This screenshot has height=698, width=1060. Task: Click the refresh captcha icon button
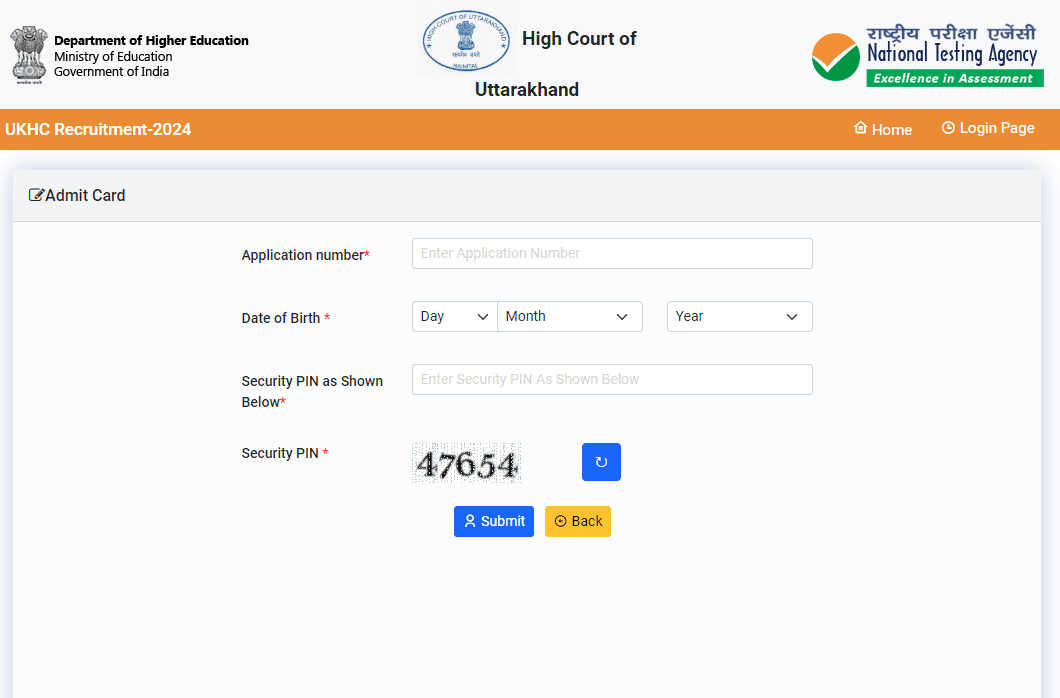click(601, 462)
